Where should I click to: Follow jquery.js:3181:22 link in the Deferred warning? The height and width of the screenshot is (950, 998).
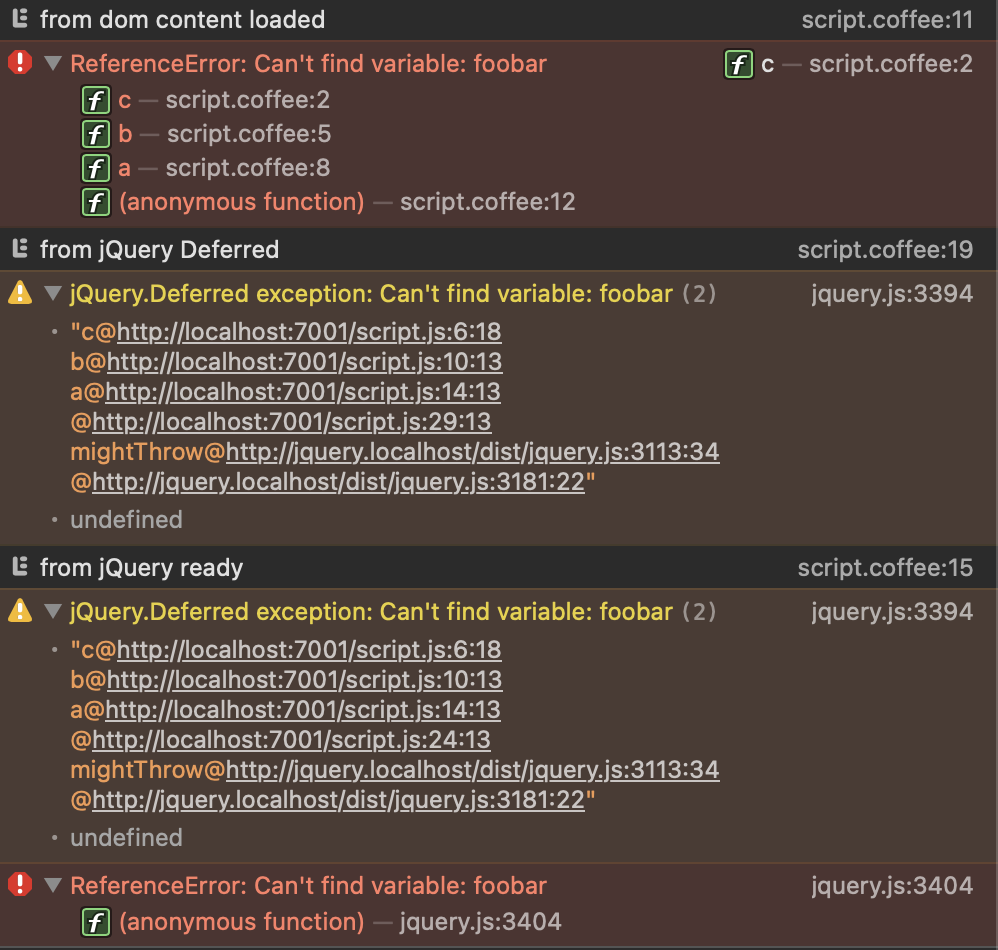(x=338, y=482)
